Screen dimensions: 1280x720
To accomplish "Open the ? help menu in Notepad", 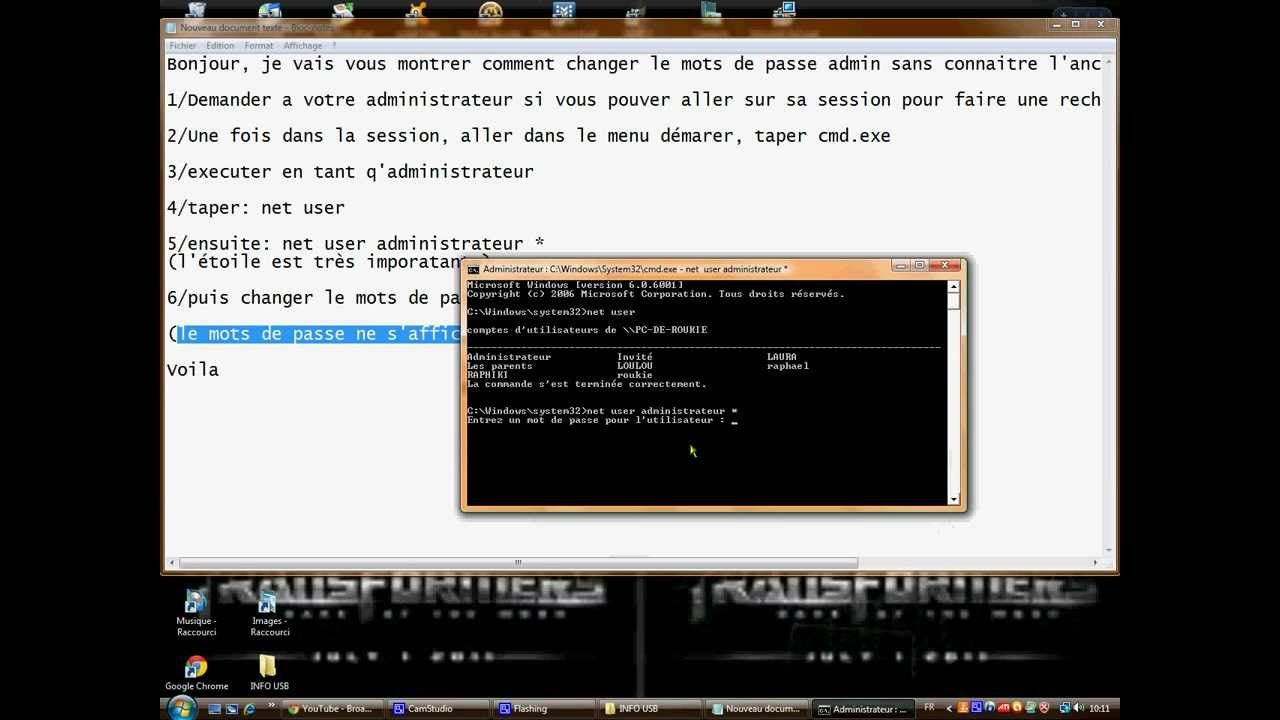I will (x=334, y=46).
